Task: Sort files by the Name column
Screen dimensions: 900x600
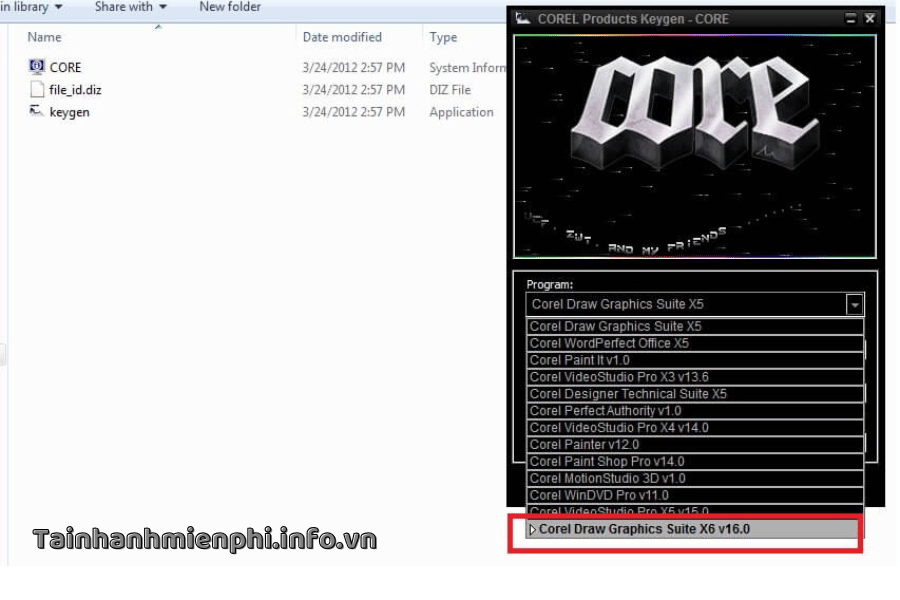Action: [x=45, y=37]
